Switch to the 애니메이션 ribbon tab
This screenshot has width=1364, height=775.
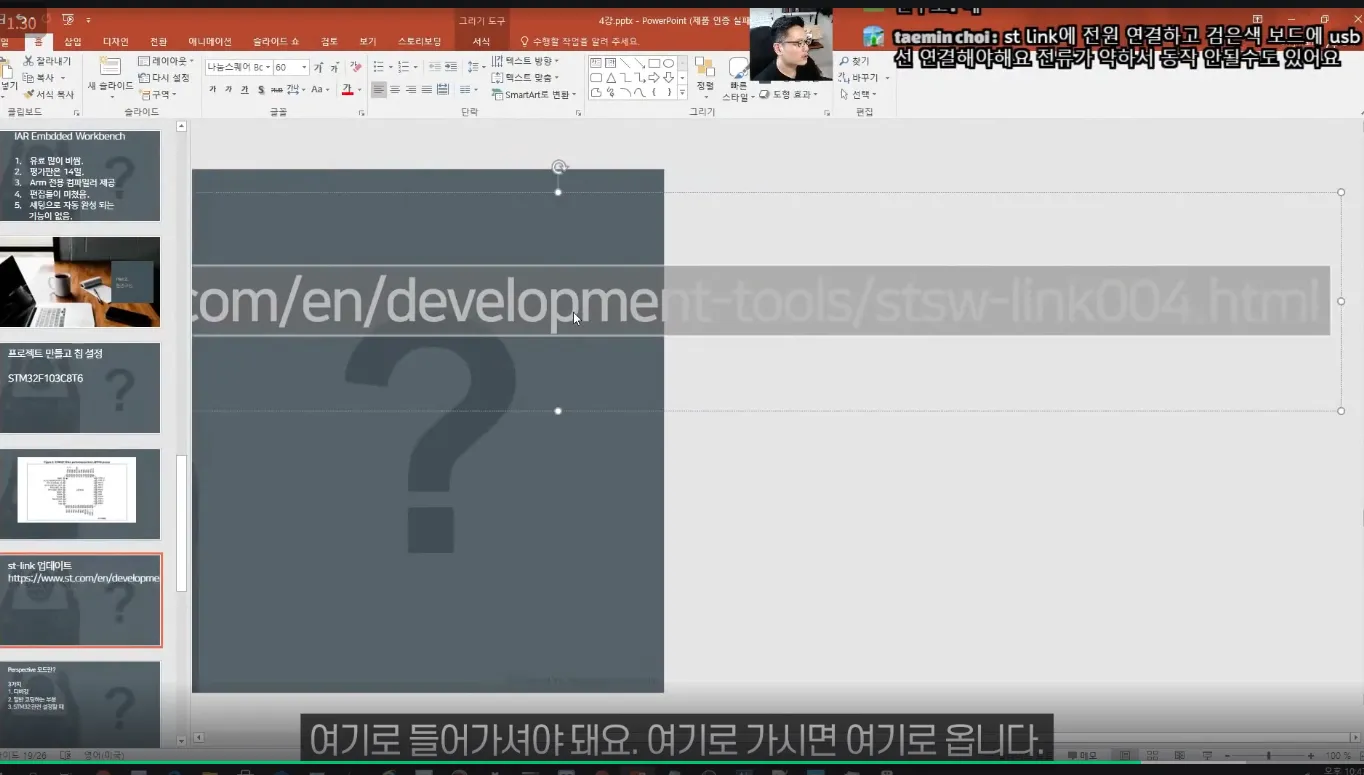[x=210, y=41]
